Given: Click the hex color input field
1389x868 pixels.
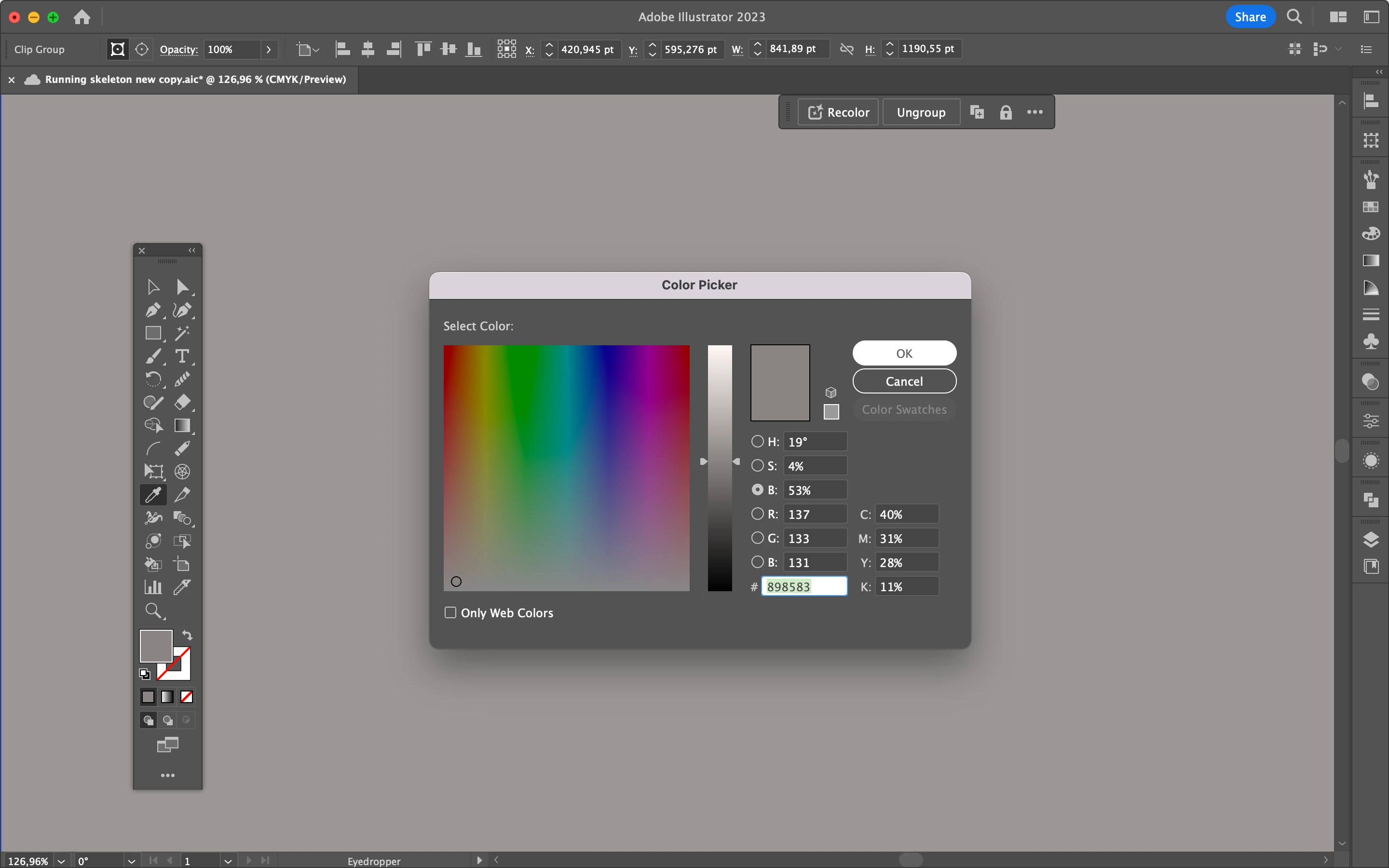Looking at the screenshot, I should click(804, 587).
